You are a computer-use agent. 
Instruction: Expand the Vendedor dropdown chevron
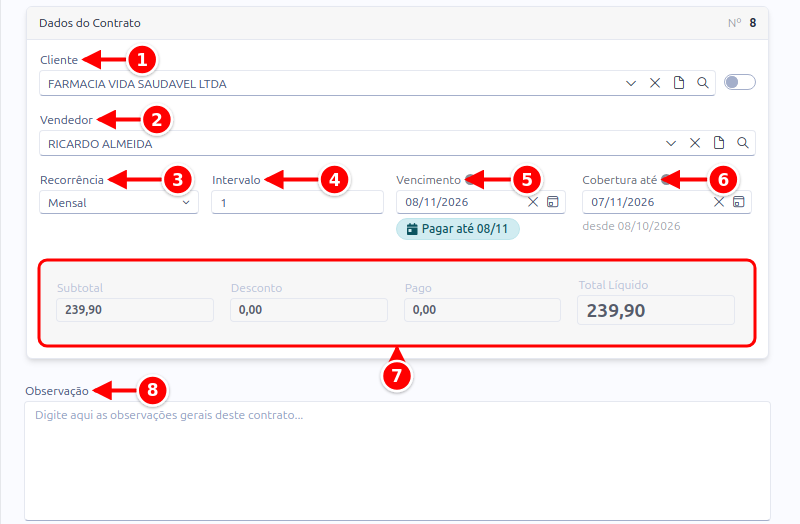tap(671, 143)
